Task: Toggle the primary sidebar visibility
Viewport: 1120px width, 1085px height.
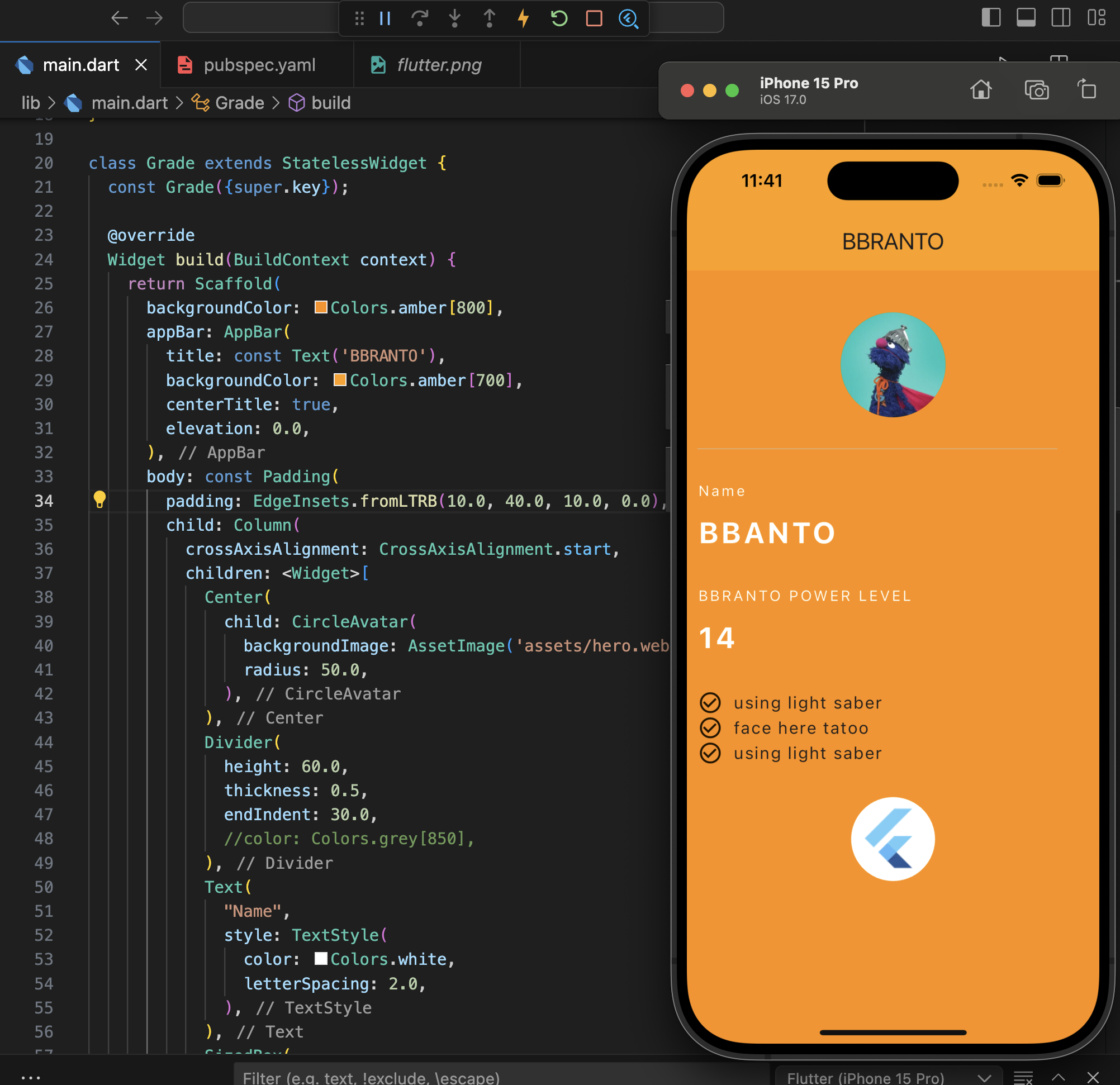Action: pos(991,18)
